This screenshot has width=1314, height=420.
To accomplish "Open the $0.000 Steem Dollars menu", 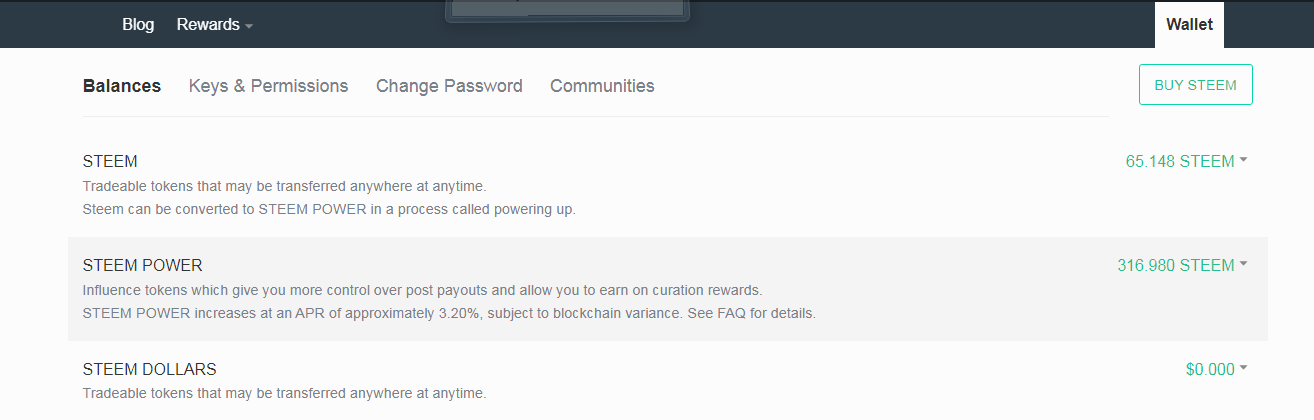I will coord(1216,369).
